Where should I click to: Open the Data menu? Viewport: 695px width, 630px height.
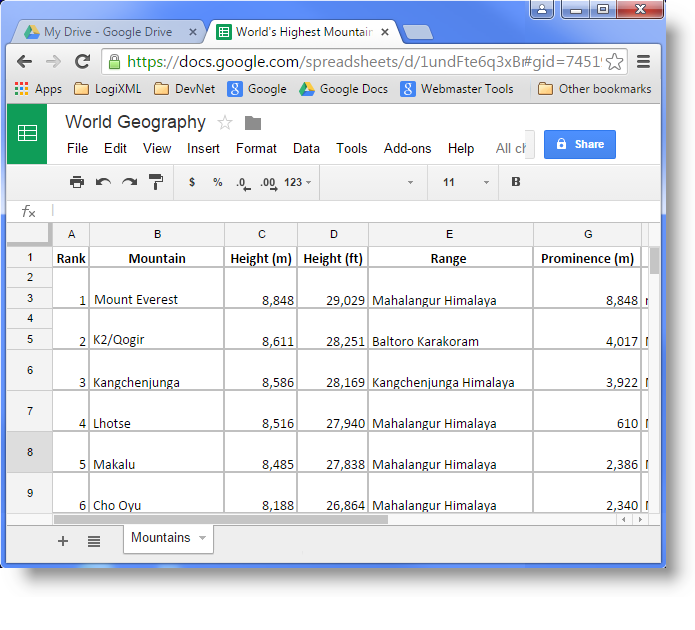(x=306, y=148)
